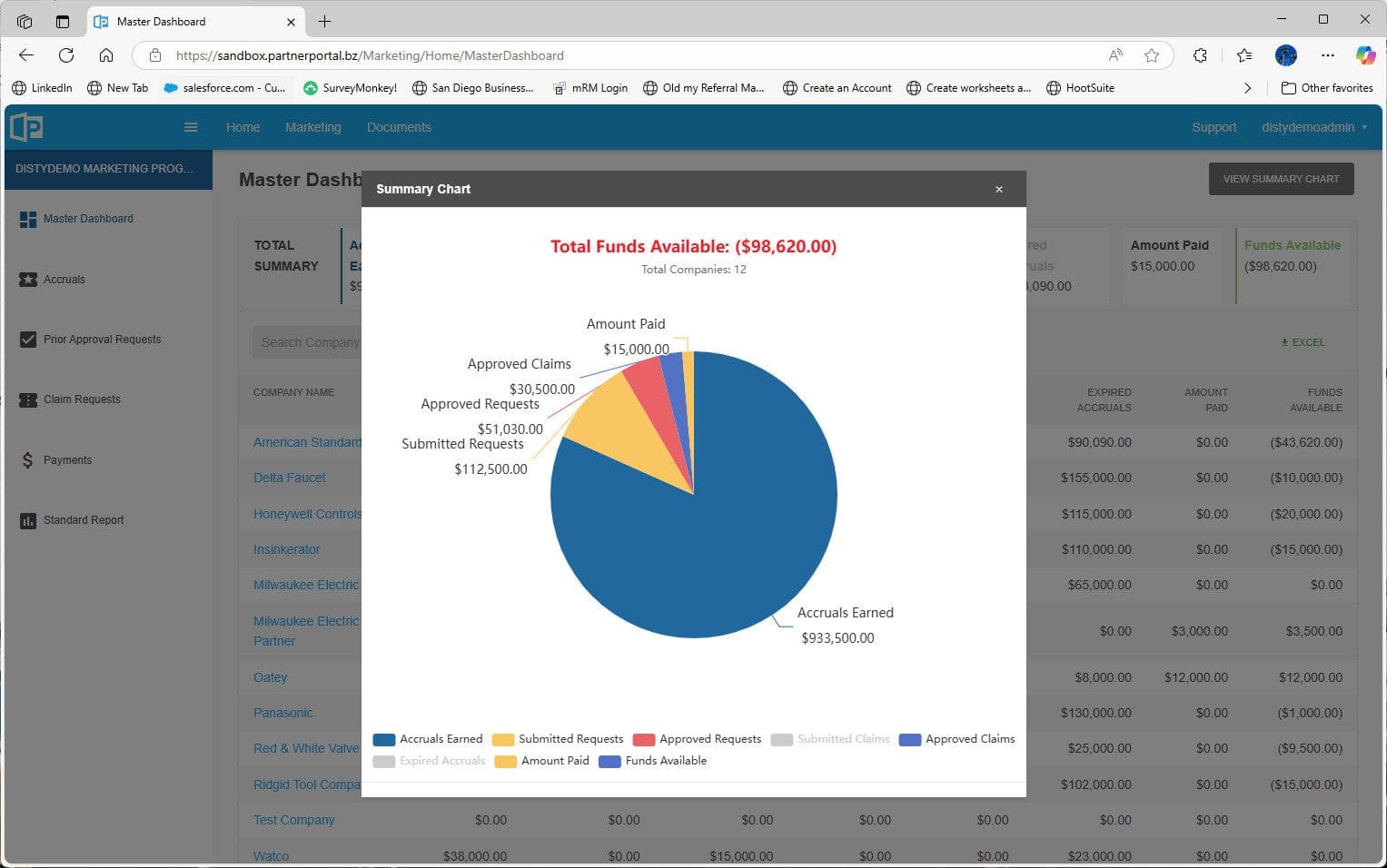Open the Accruals section from the sidebar
This screenshot has height=868, width=1387.
pyautogui.click(x=28, y=279)
